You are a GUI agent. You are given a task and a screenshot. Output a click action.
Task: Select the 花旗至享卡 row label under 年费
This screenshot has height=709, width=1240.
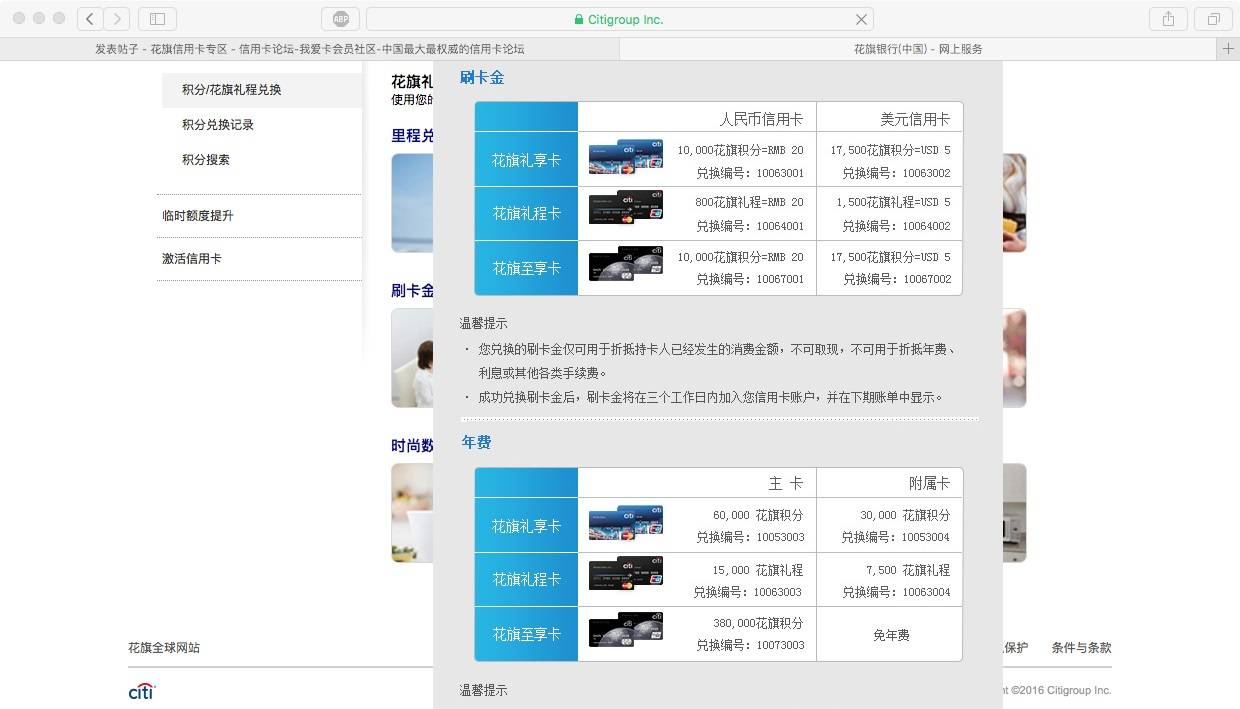[x=526, y=634]
